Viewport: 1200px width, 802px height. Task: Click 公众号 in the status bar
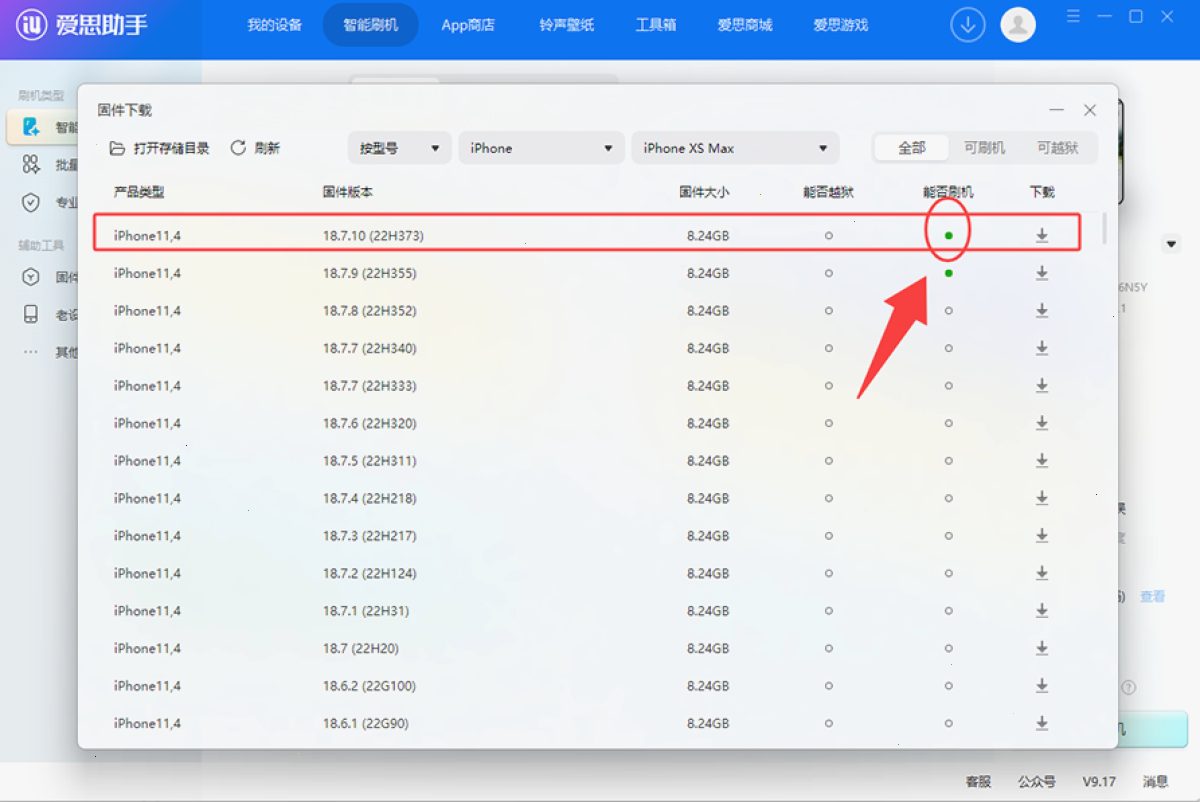pyautogui.click(x=1036, y=781)
